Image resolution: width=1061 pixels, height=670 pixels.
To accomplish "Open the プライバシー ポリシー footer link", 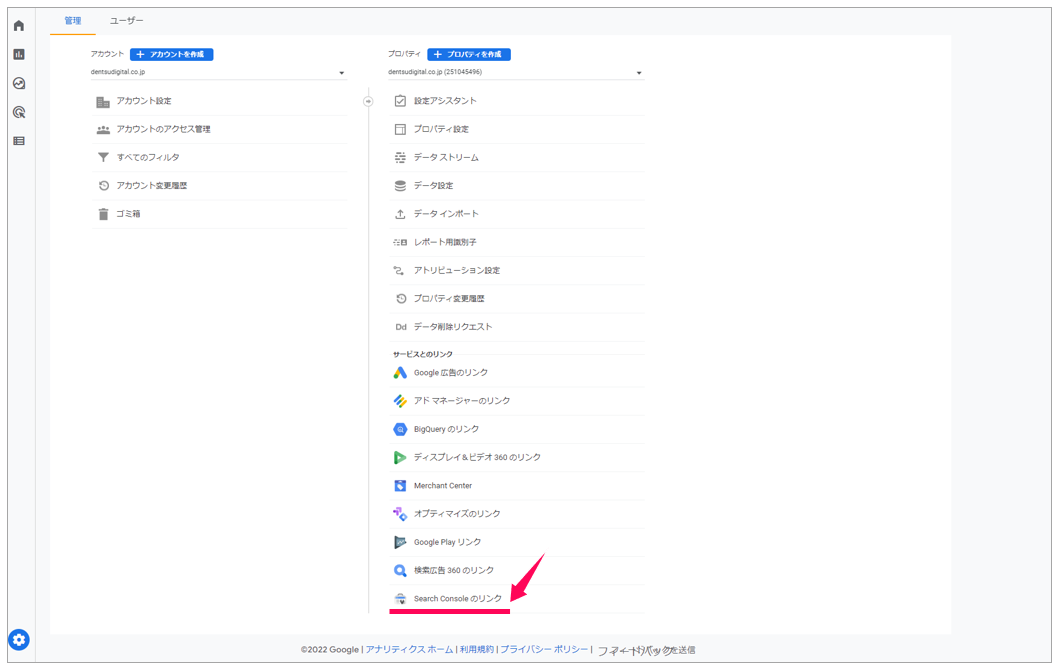I will coord(544,650).
